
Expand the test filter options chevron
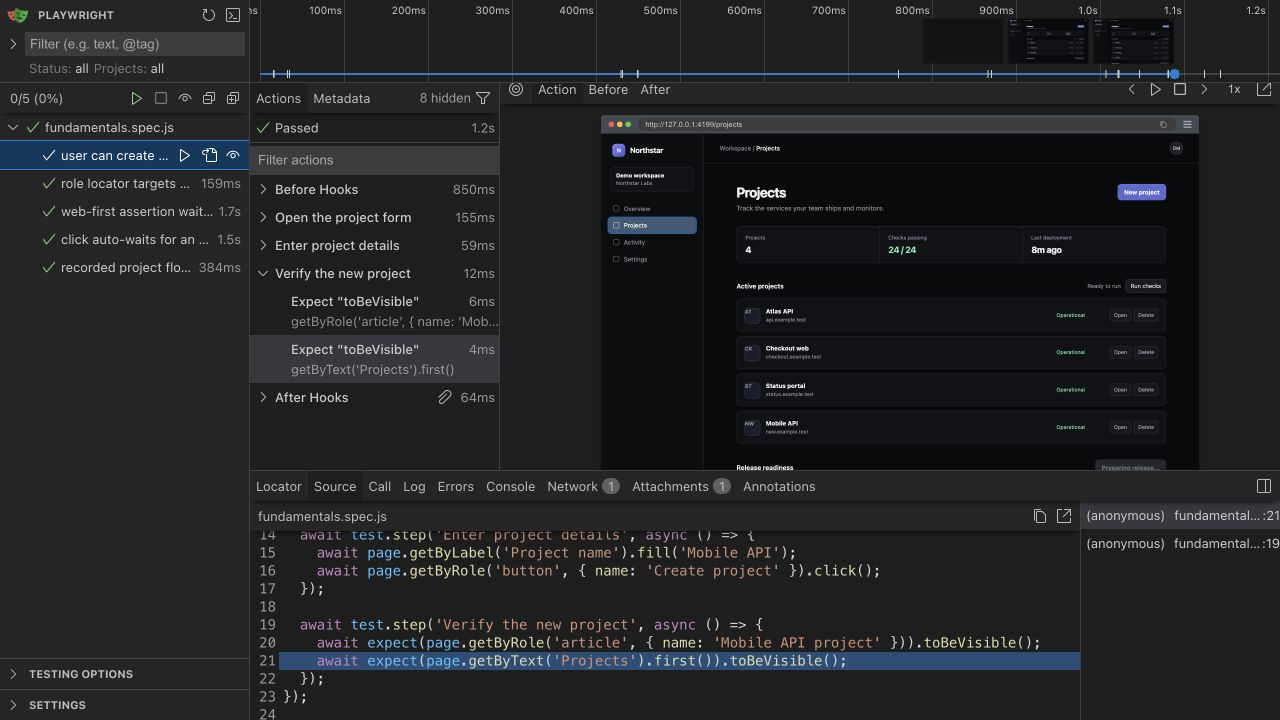pyautogui.click(x=13, y=44)
